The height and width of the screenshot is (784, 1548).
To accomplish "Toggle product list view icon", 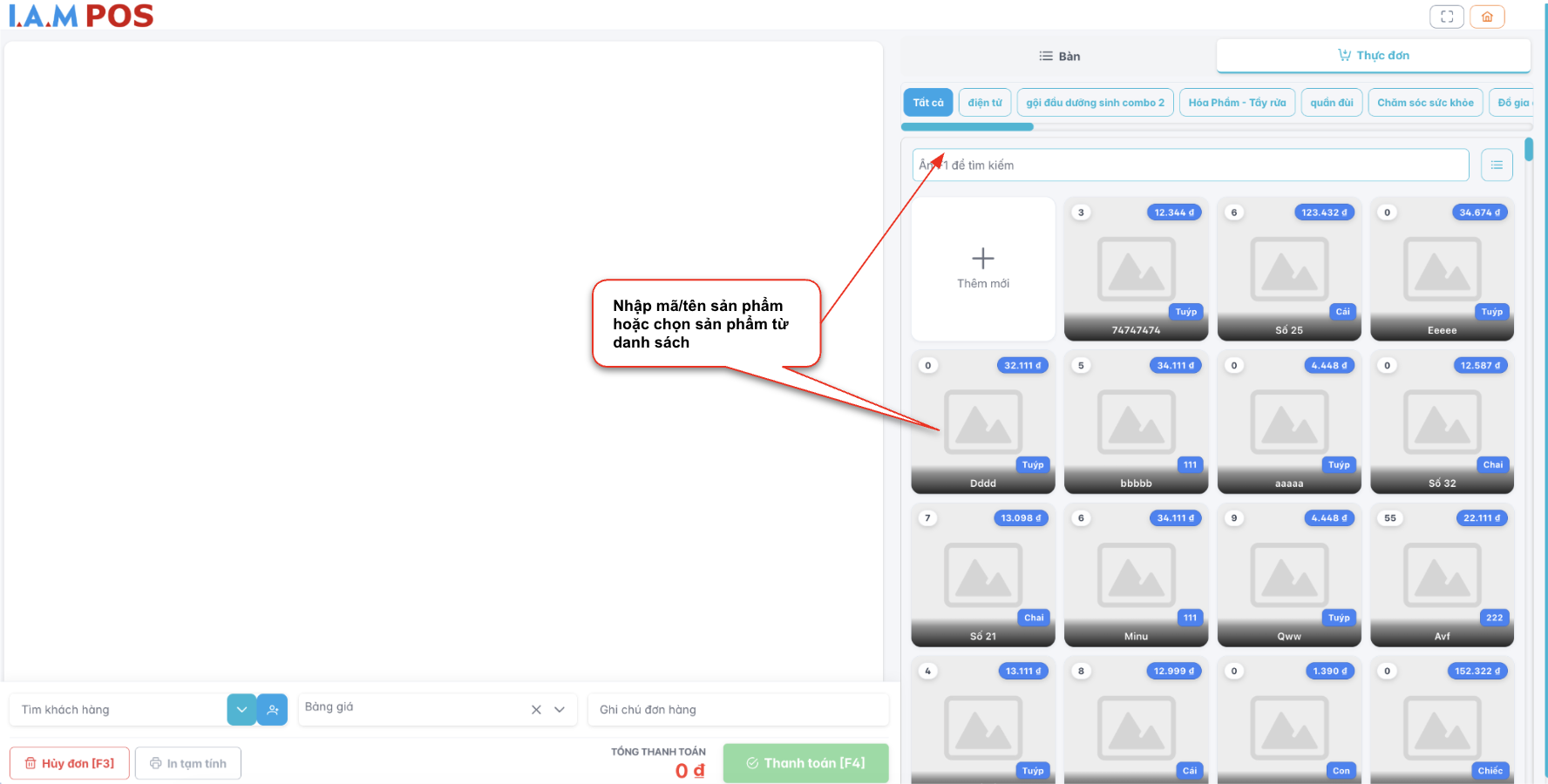I will (x=1497, y=165).
